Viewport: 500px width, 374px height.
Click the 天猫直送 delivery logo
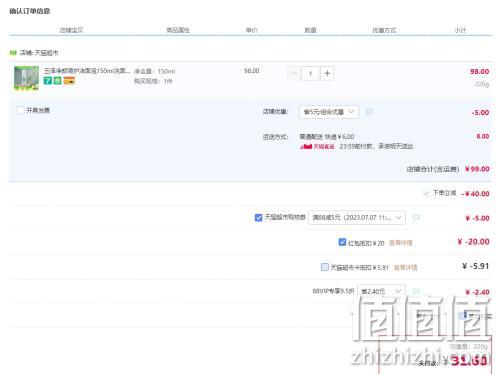coord(317,146)
